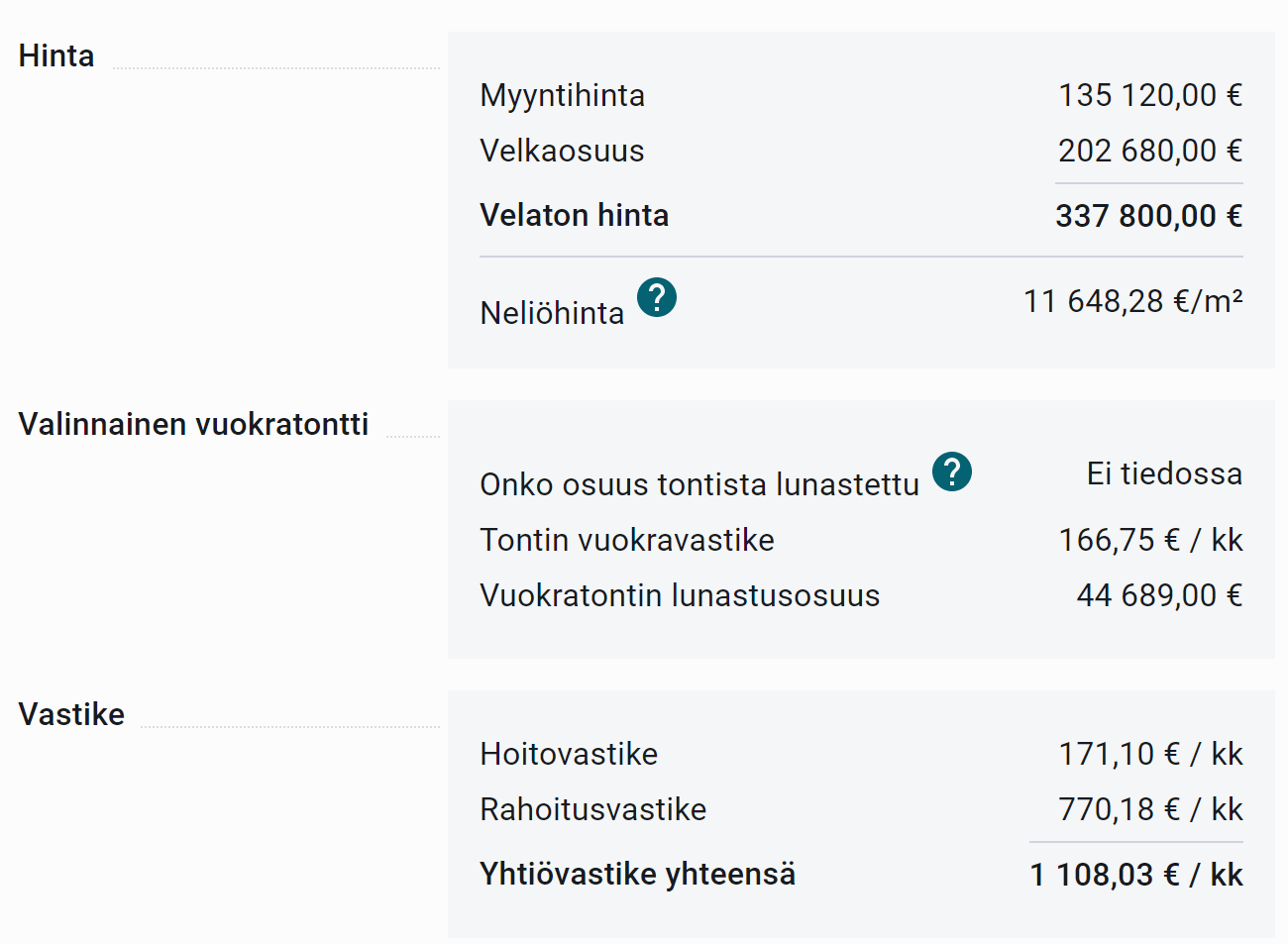Click the 44 689,00 € redemption value
Image resolution: width=1288 pixels, height=944 pixels.
(1159, 596)
